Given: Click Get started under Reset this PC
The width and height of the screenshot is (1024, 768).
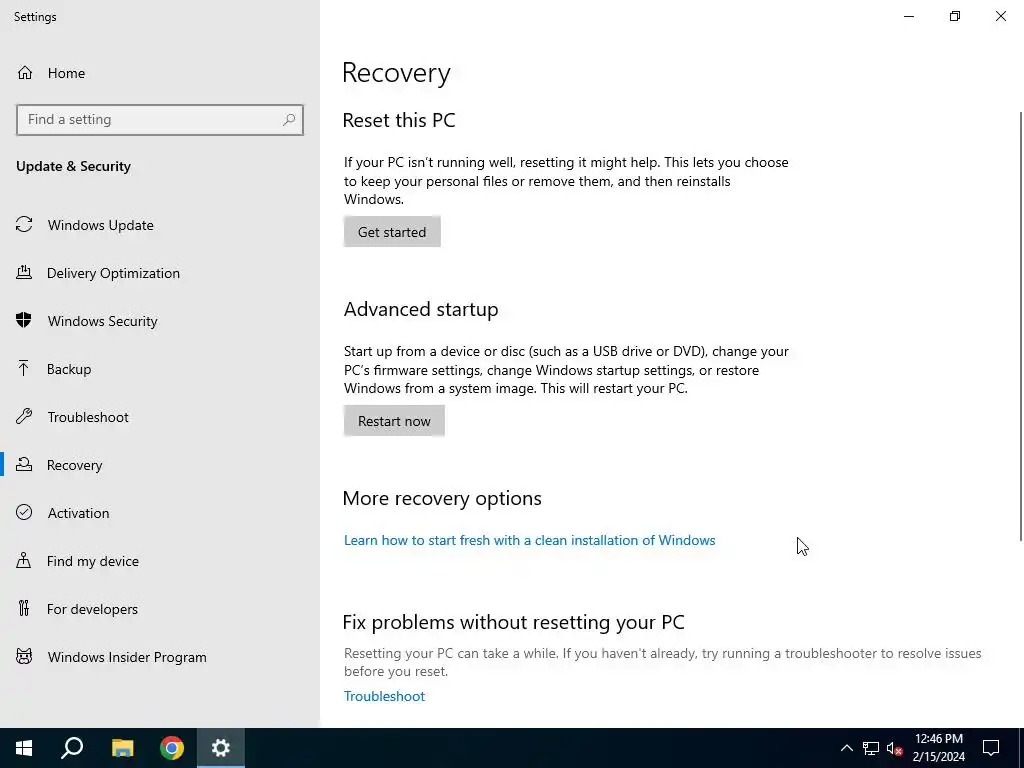Looking at the screenshot, I should click(x=392, y=232).
